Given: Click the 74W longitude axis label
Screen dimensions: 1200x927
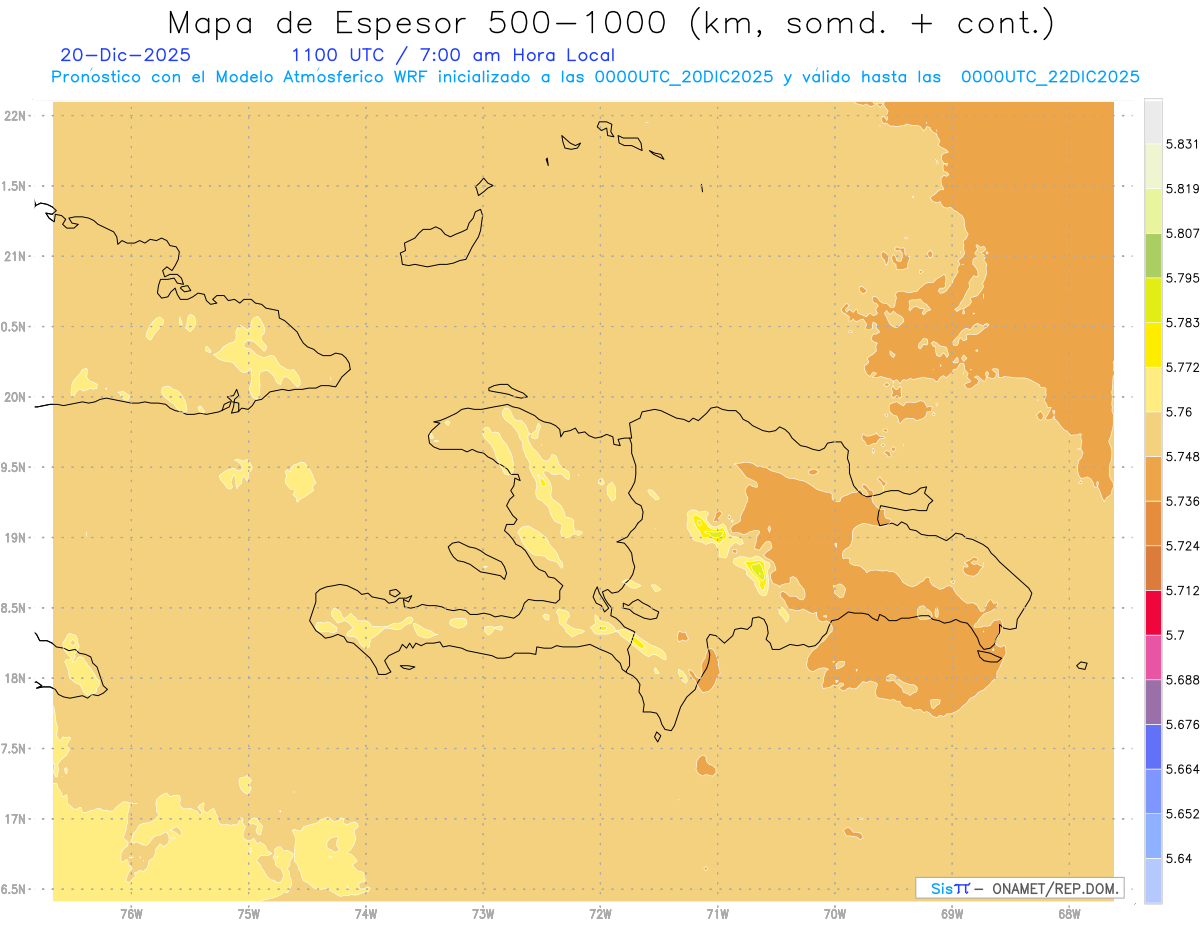Looking at the screenshot, I should 365,913.
